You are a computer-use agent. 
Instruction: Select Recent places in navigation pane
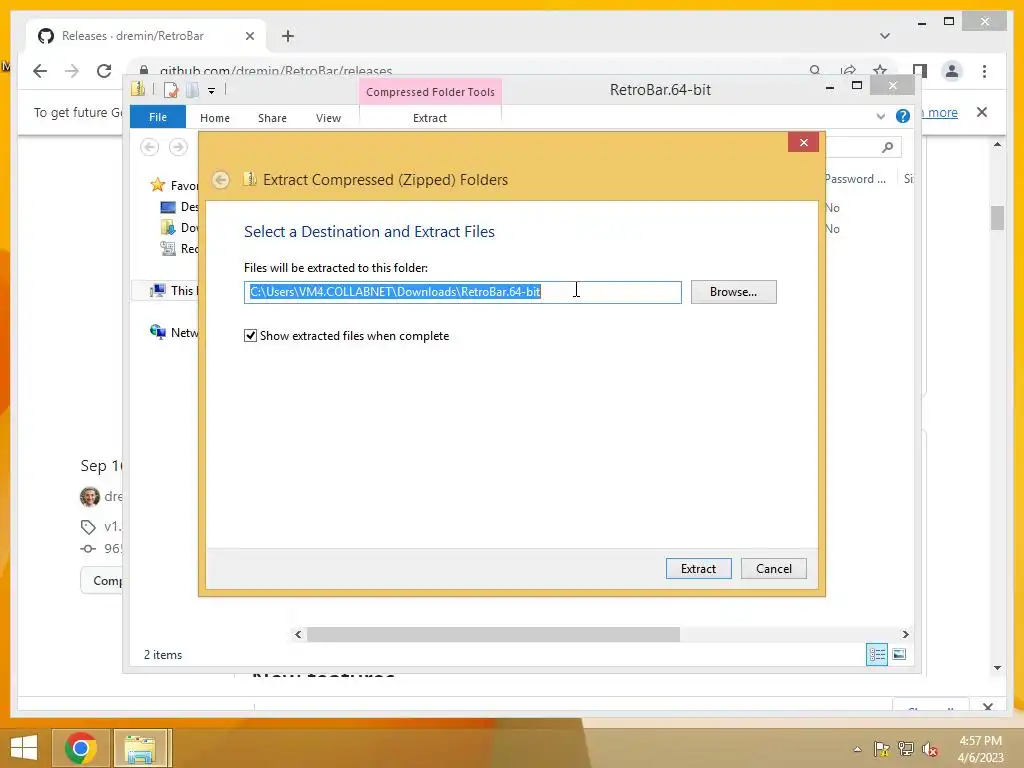coord(179,249)
